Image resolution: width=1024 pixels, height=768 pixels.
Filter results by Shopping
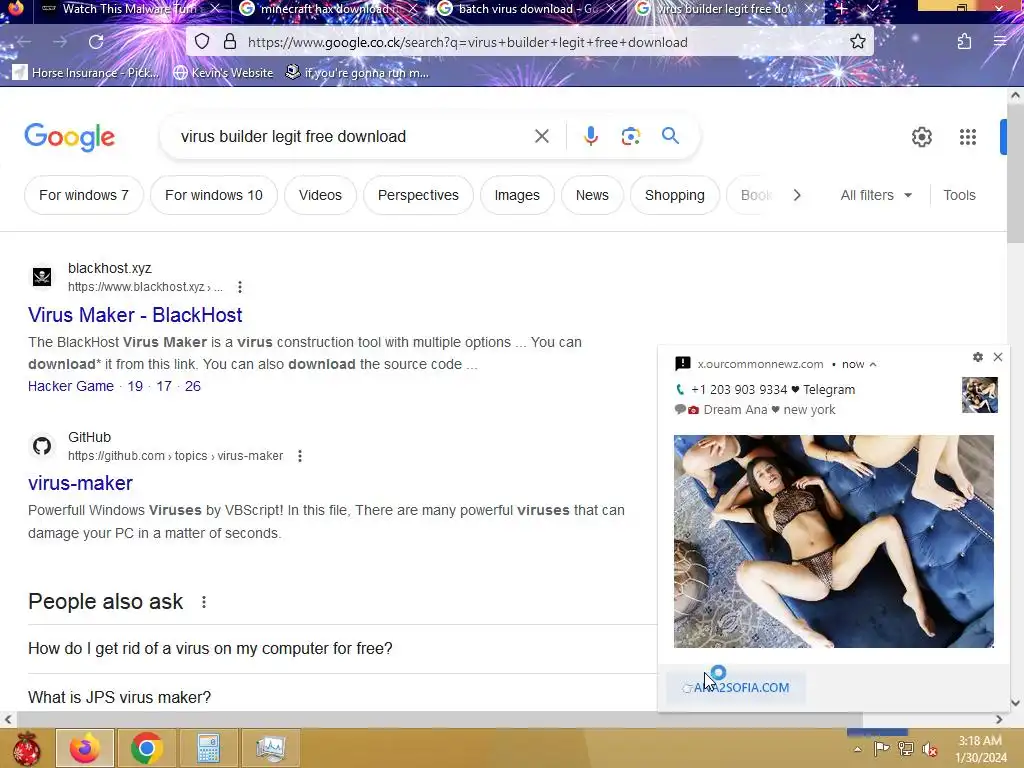pos(675,195)
